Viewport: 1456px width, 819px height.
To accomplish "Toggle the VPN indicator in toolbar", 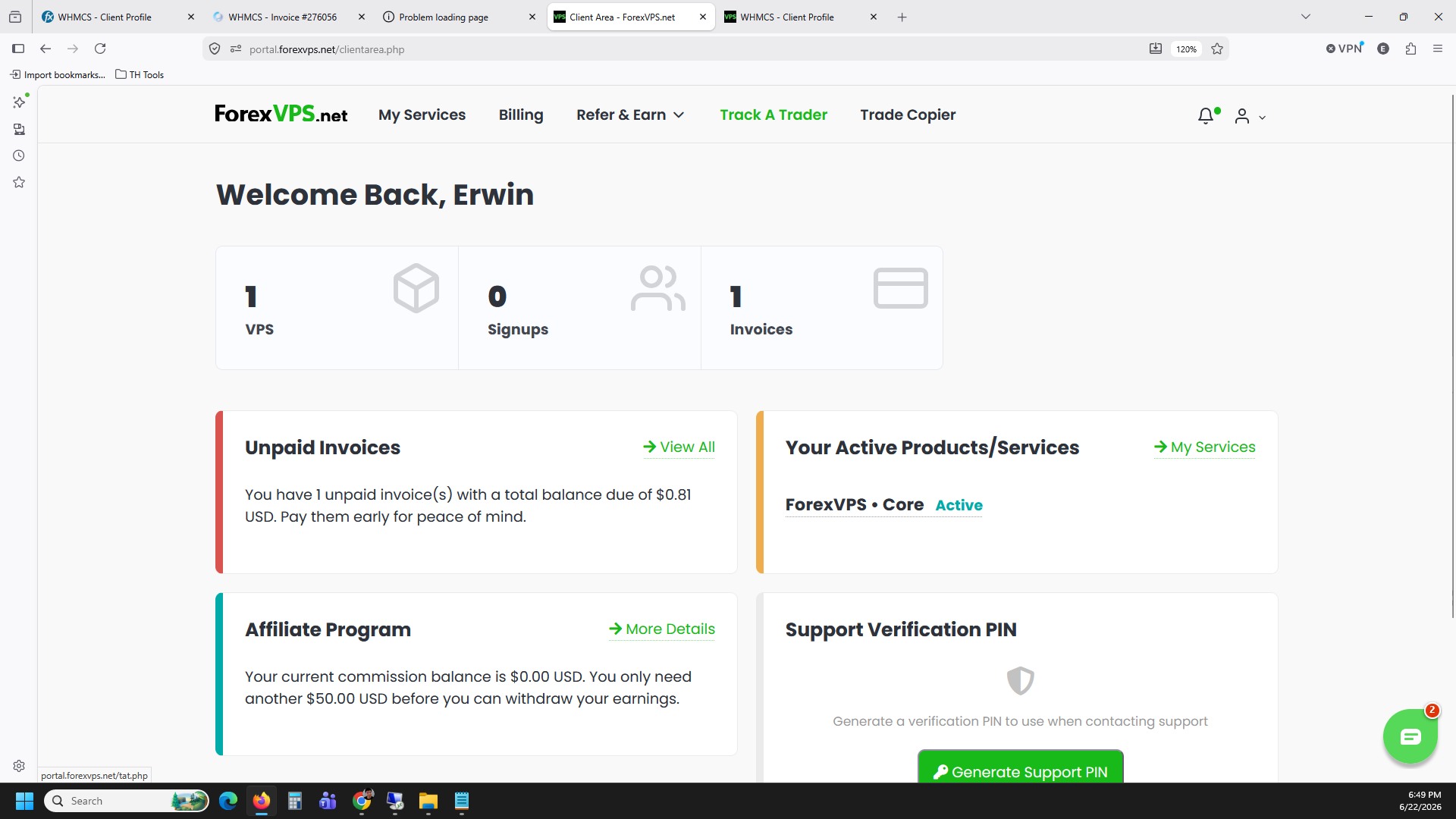I will (1345, 49).
